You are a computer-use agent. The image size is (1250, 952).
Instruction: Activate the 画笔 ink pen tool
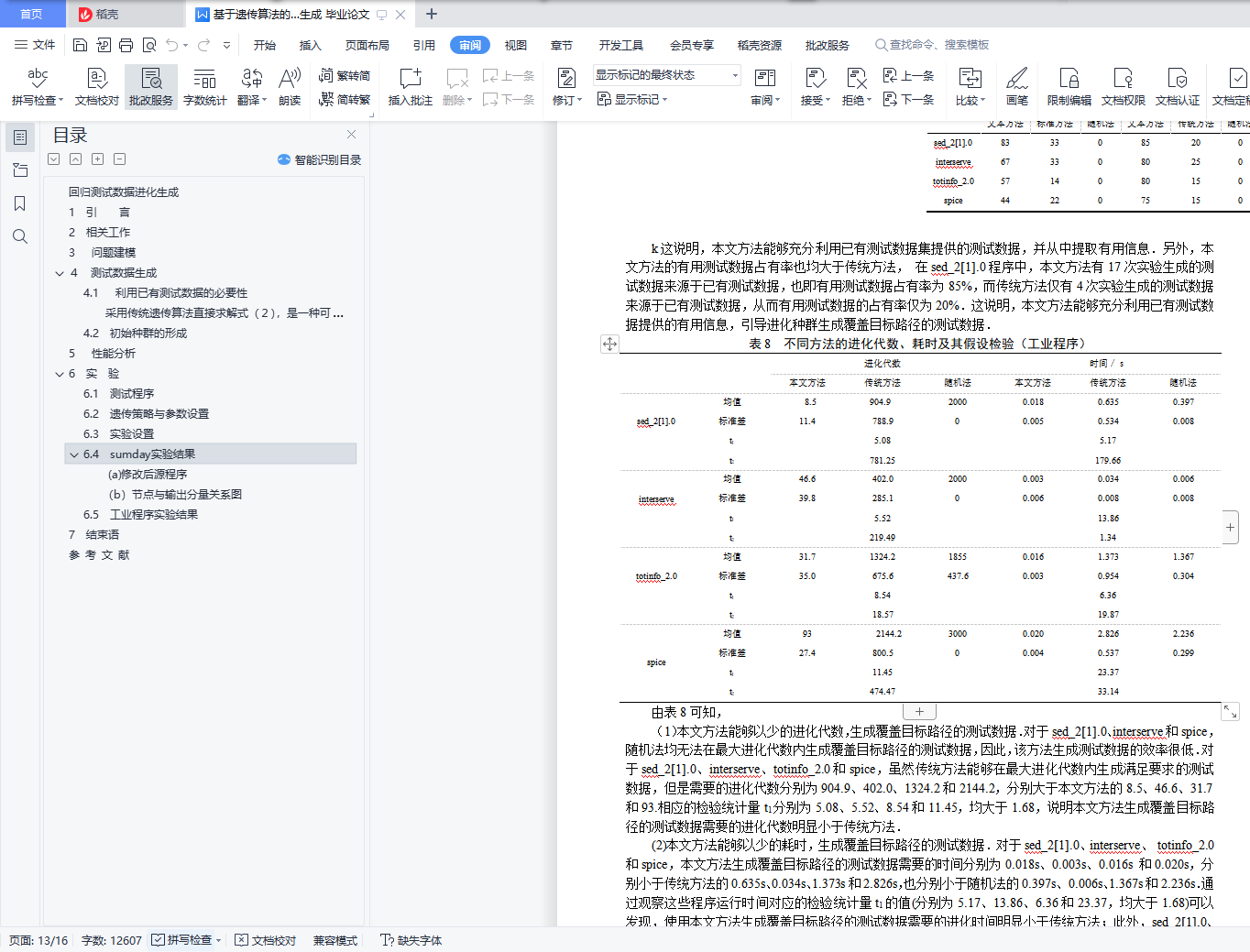(x=1017, y=87)
